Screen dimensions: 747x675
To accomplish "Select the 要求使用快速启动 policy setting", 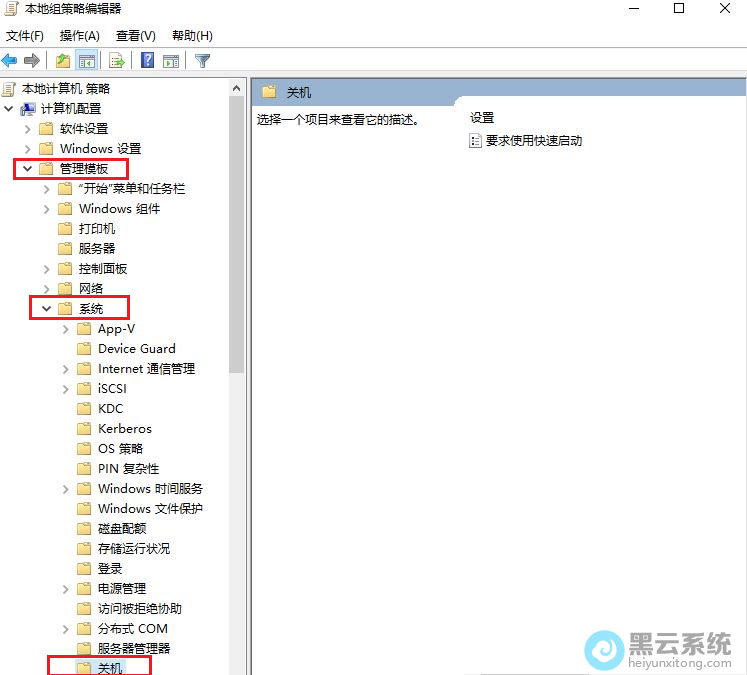I will tap(533, 141).
